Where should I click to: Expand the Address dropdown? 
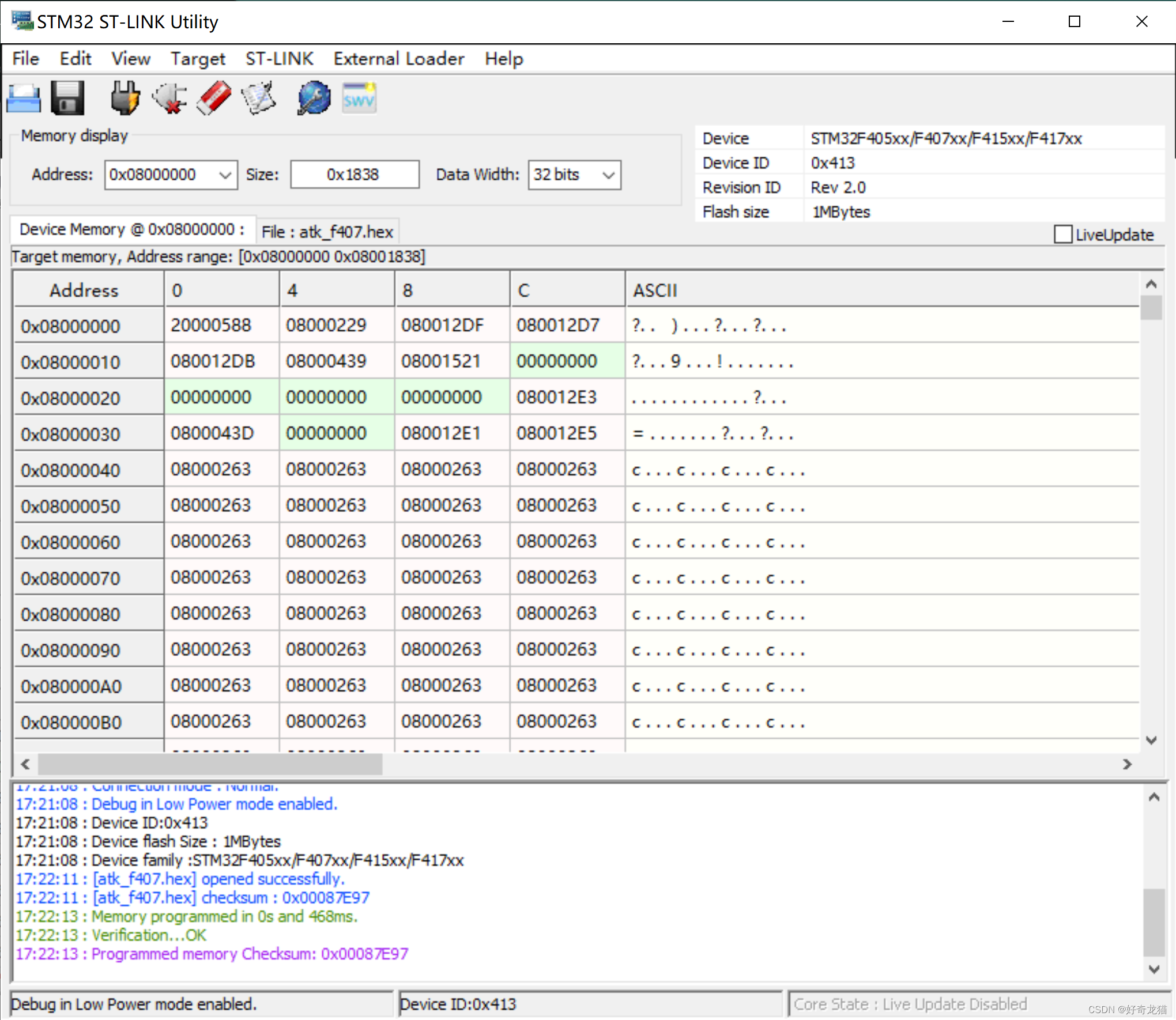coord(225,175)
